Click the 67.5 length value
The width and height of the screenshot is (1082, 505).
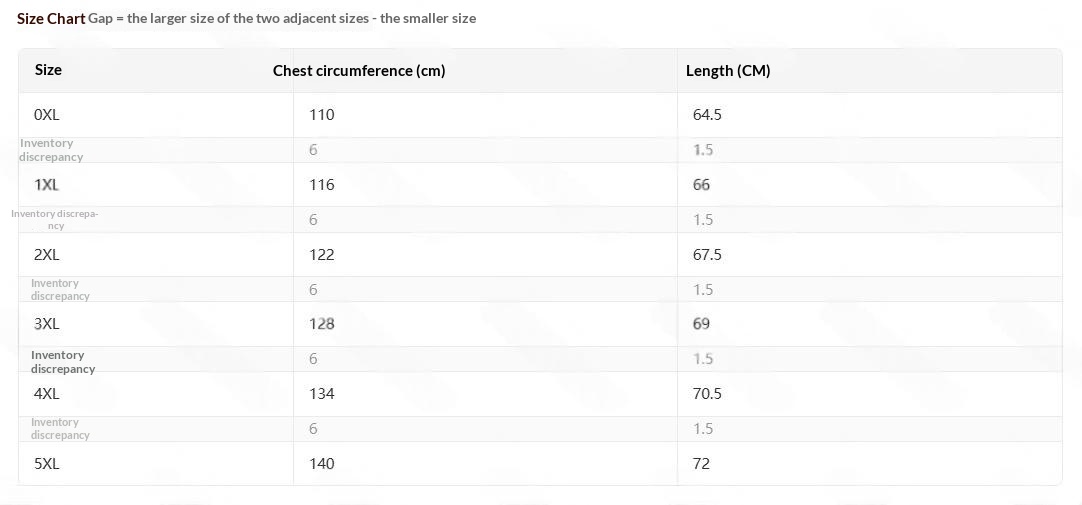[707, 255]
